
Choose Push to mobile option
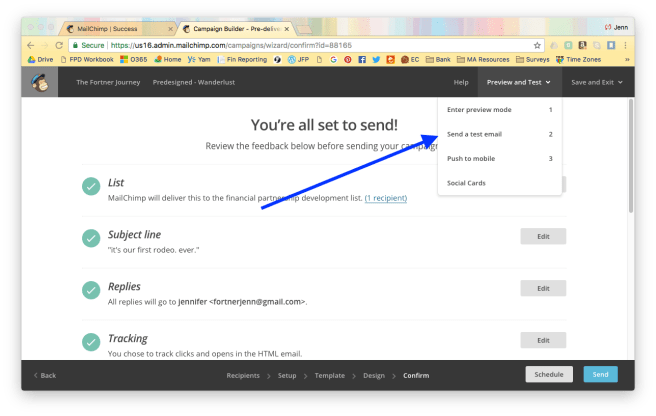(x=500, y=158)
